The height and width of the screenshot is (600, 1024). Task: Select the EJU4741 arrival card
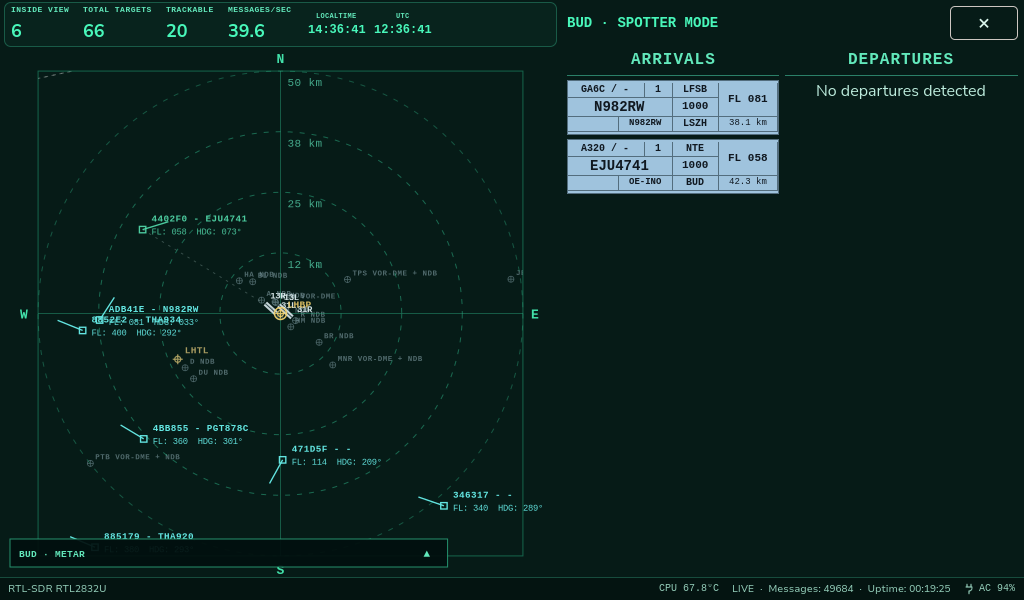(x=673, y=166)
